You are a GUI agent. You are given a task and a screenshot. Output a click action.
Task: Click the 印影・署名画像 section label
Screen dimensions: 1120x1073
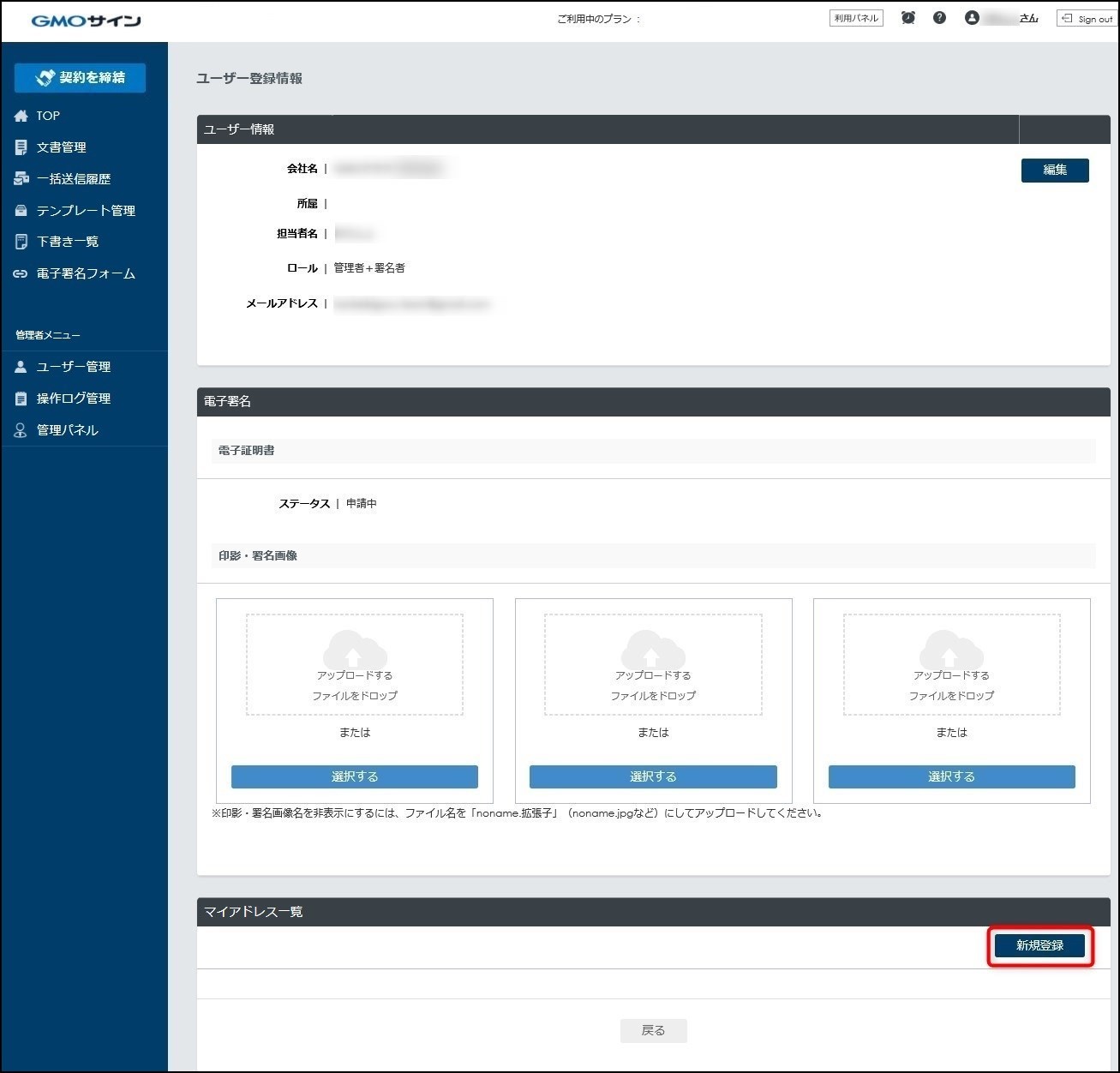tap(258, 556)
